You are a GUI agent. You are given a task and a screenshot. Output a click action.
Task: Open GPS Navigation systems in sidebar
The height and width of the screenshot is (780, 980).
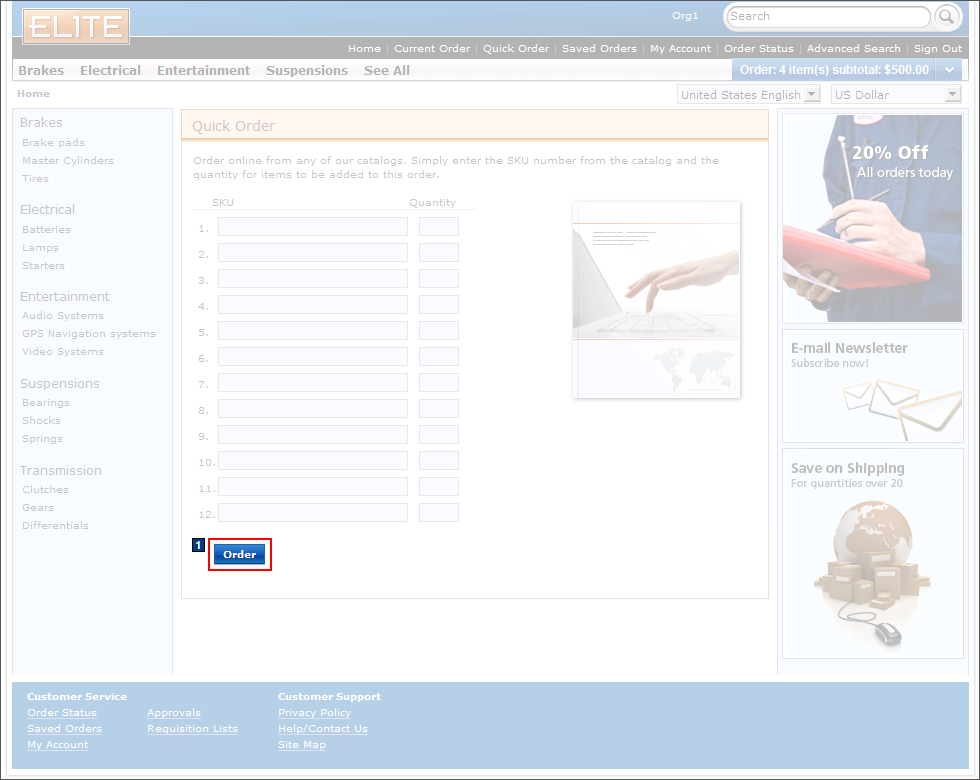pos(89,334)
